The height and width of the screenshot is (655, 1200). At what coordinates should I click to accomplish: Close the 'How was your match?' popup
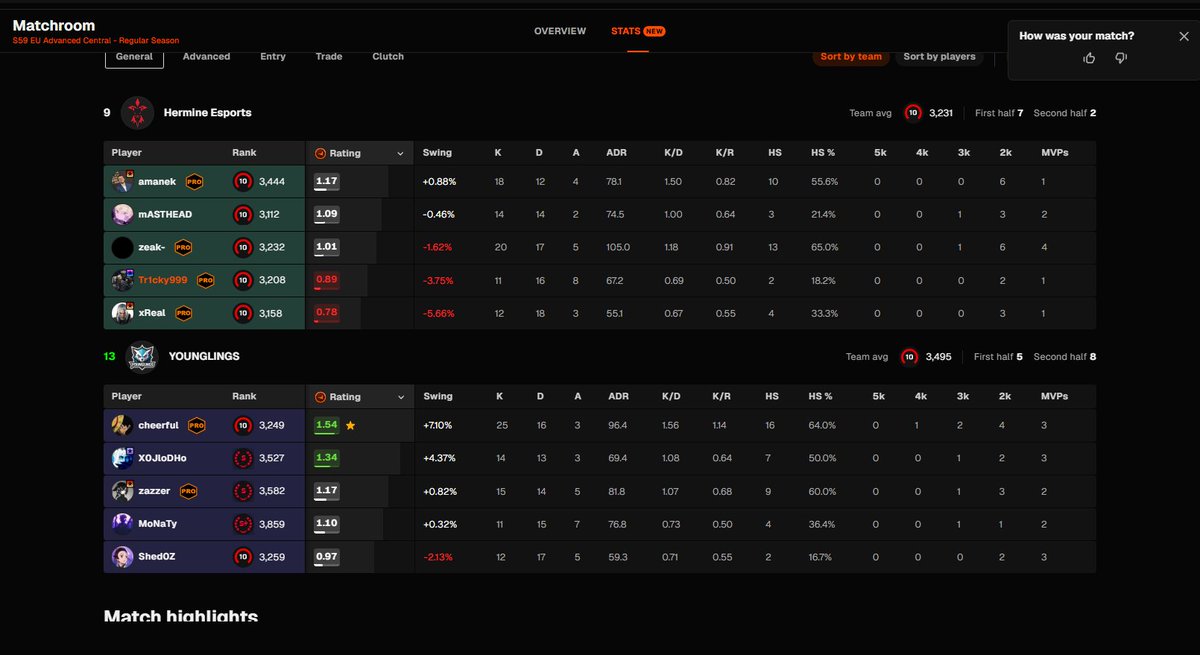point(1184,36)
